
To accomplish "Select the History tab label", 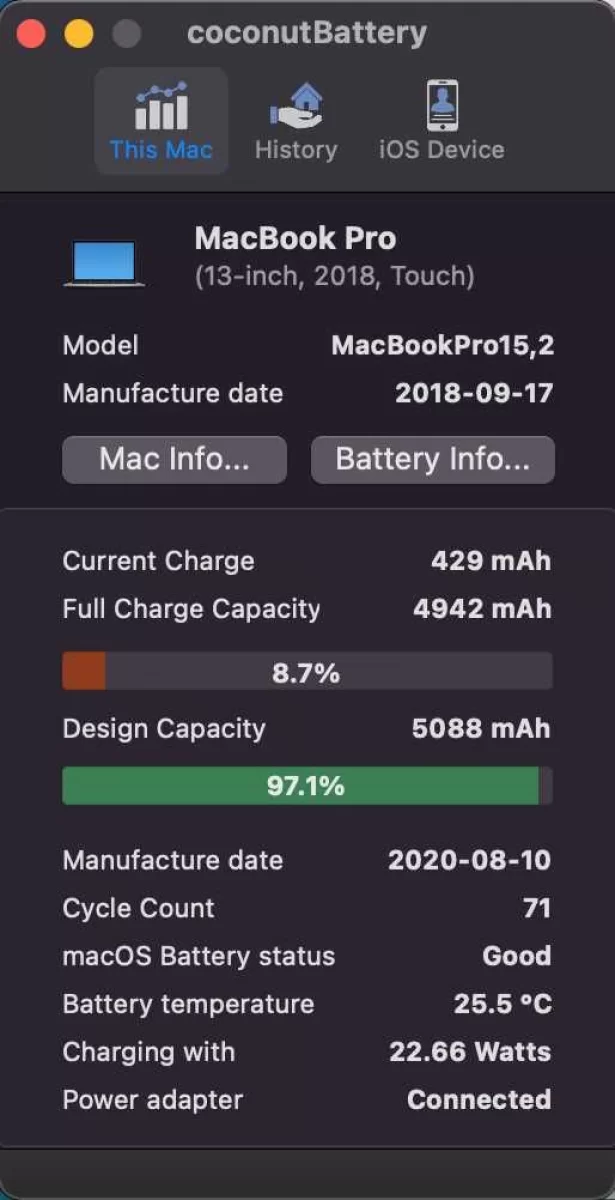I will pyautogui.click(x=296, y=150).
